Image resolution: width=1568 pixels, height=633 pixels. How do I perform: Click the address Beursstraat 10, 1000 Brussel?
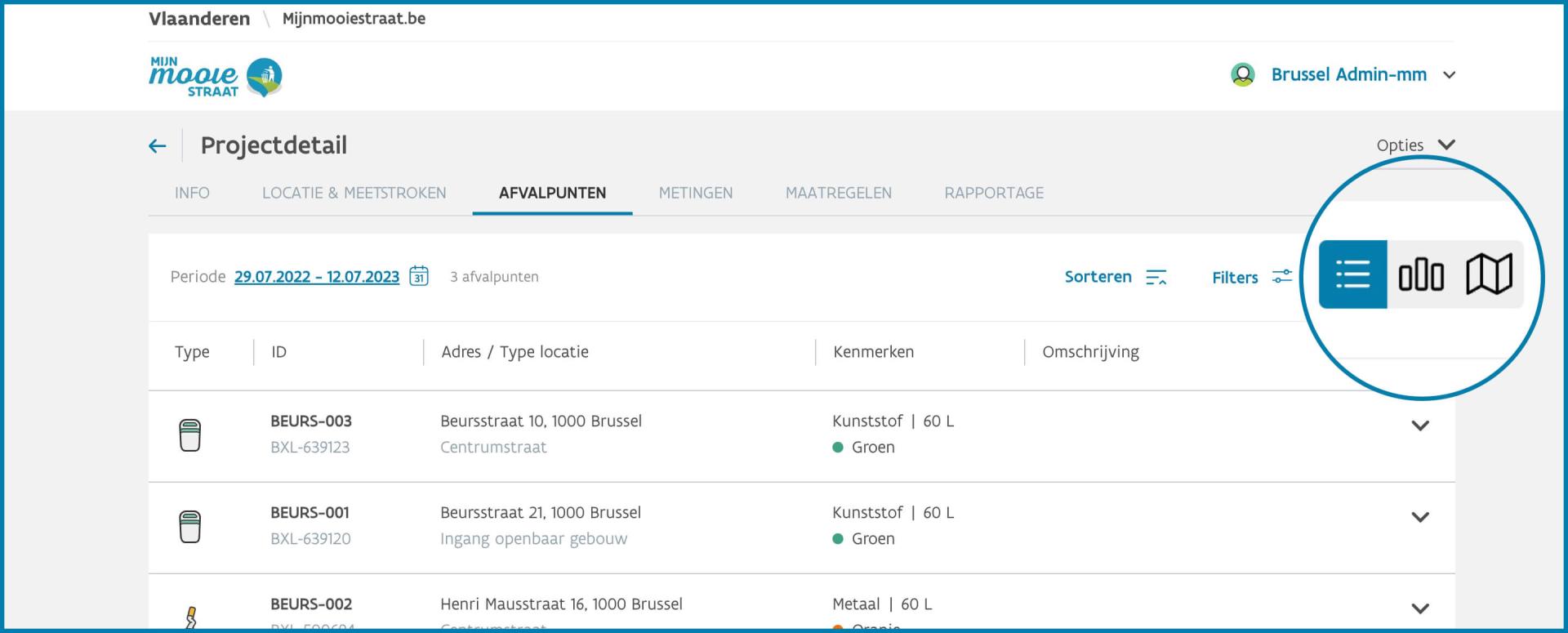tap(541, 421)
